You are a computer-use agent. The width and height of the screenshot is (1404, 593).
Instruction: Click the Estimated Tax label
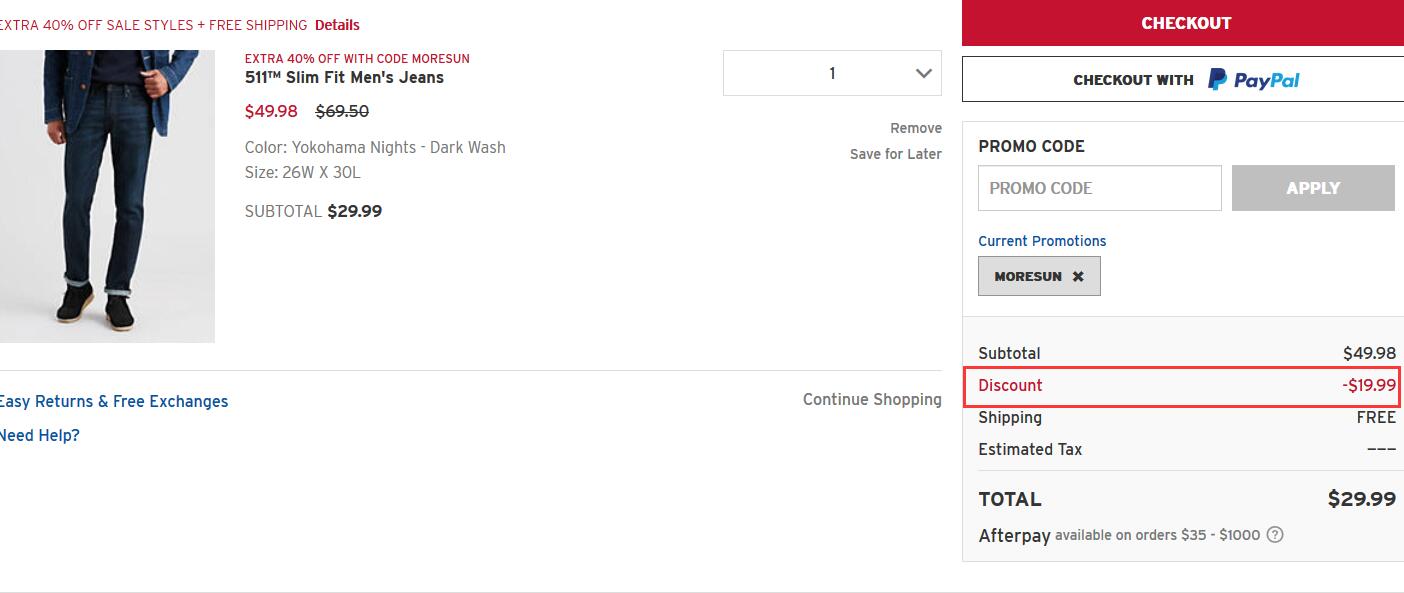pyautogui.click(x=1030, y=450)
